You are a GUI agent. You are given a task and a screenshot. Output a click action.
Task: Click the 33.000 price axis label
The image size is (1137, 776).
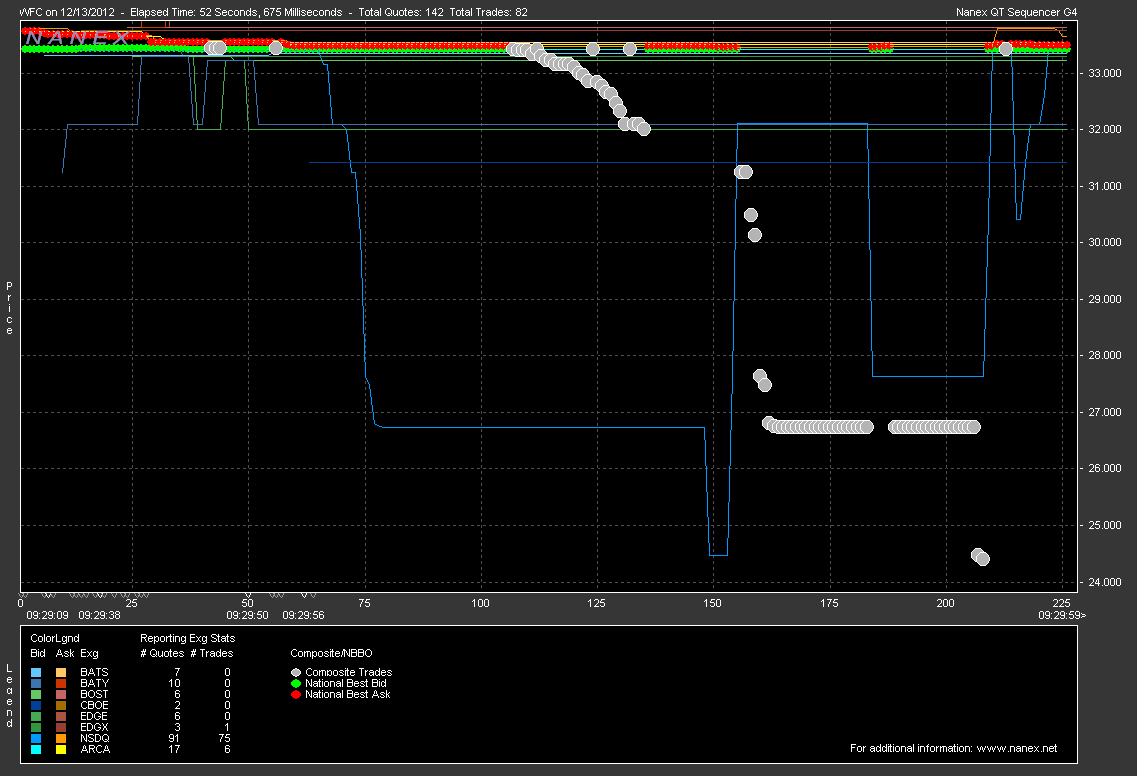pos(1104,73)
